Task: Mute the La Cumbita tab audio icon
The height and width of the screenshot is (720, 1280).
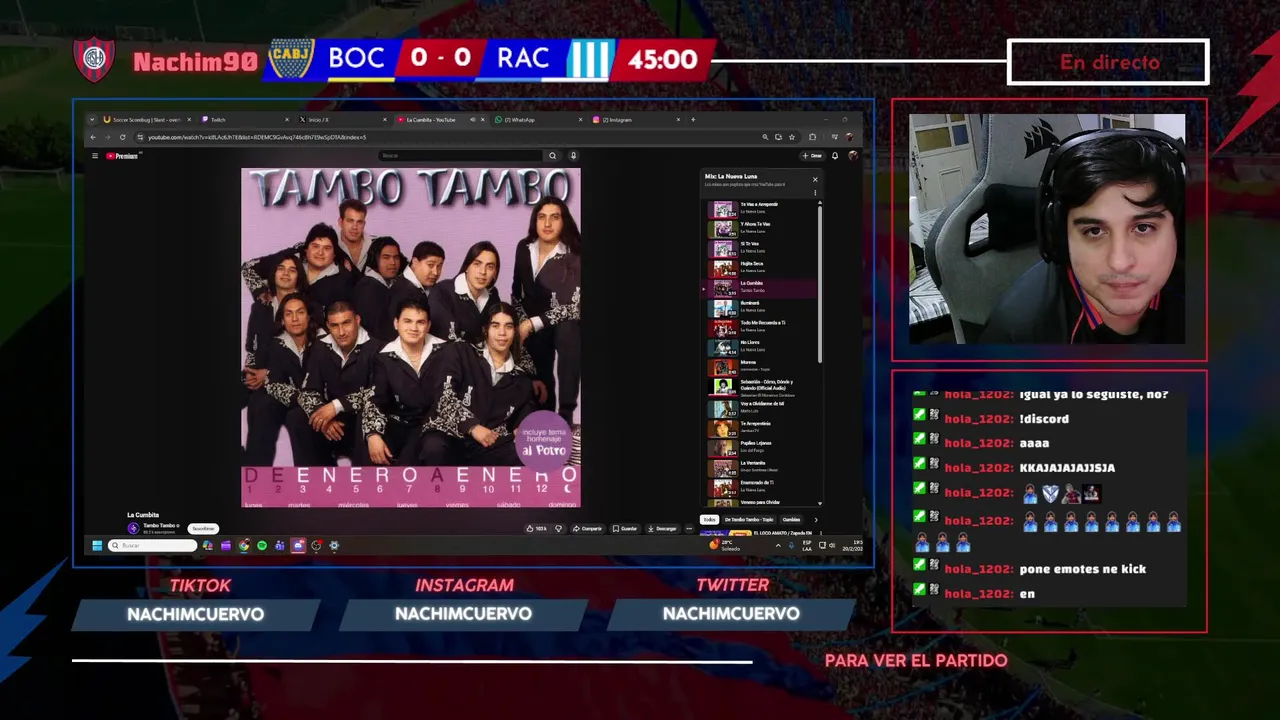Action: click(473, 120)
